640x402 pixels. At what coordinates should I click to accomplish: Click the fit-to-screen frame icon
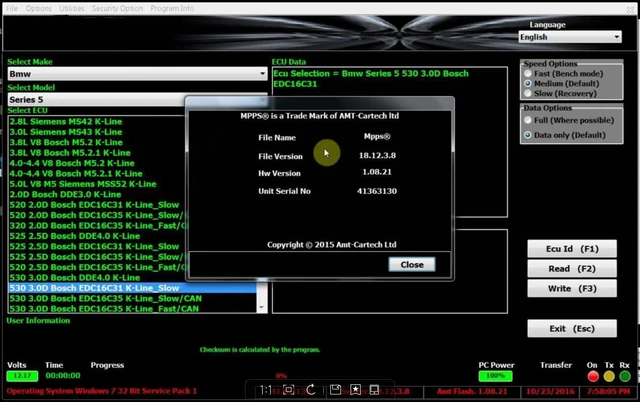(x=289, y=390)
